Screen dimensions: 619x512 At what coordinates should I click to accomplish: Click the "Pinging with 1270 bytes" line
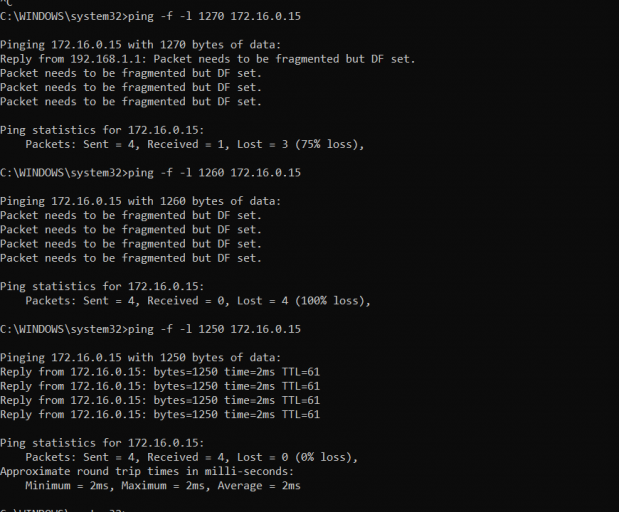(x=140, y=45)
